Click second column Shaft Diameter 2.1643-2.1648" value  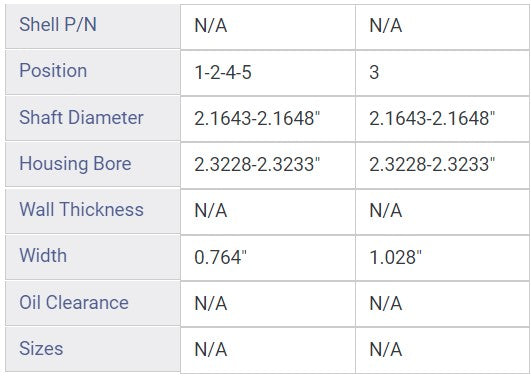pos(432,119)
